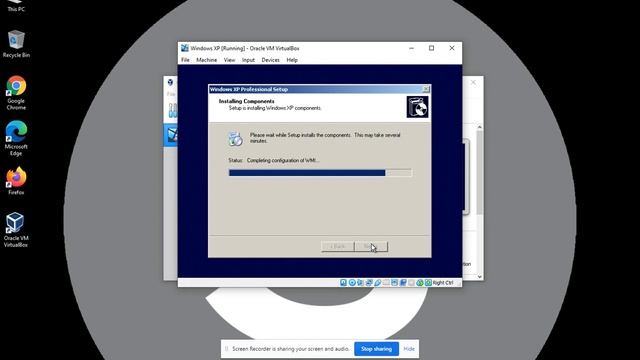Click the display settings indicator in VirtualBox status bar
The width and height of the screenshot is (640, 360).
point(394,282)
